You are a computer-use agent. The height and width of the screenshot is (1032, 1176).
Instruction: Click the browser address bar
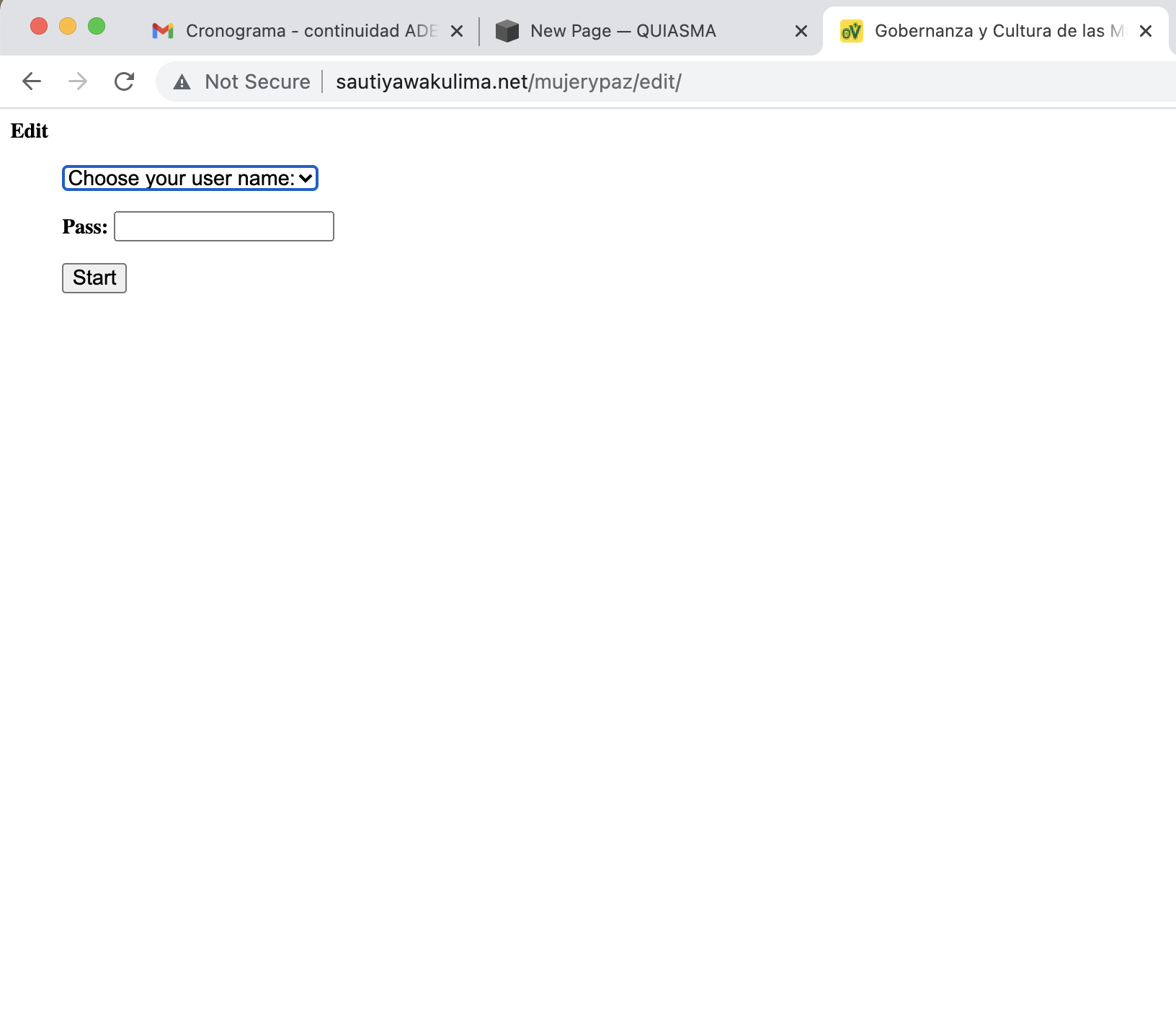click(504, 81)
